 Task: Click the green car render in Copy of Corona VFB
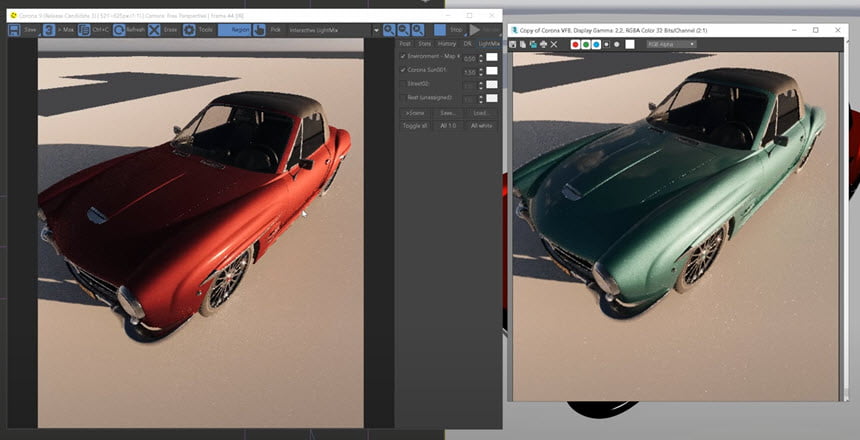pos(675,227)
